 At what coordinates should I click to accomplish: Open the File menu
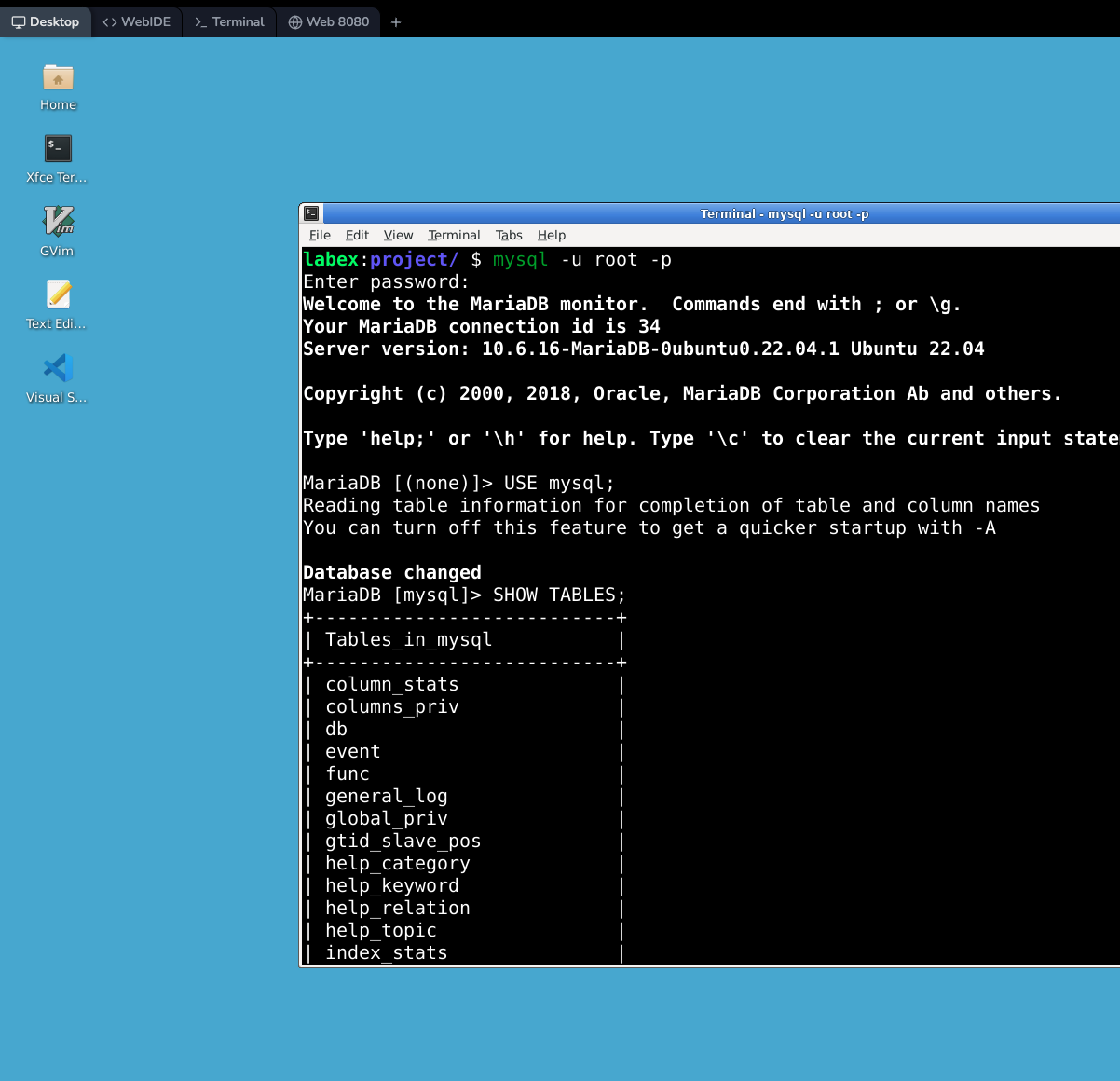coord(319,235)
